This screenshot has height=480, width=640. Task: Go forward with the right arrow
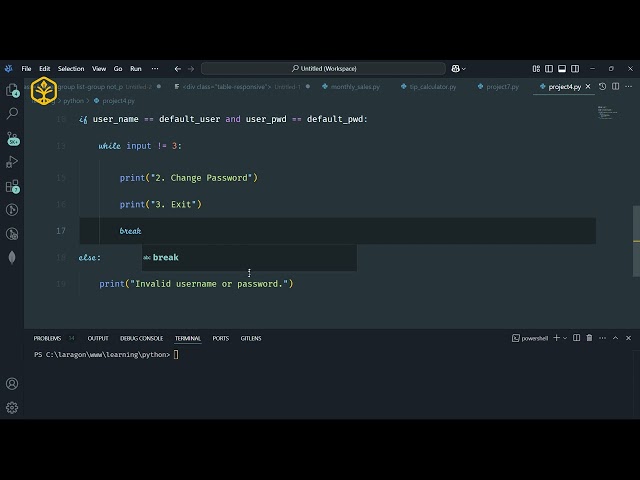pyautogui.click(x=191, y=69)
